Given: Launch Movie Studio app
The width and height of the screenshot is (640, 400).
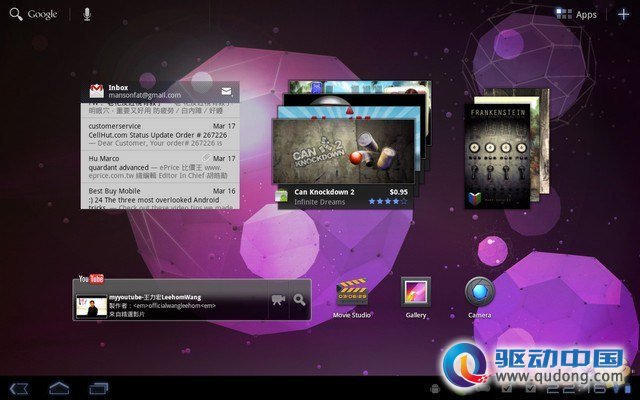Looking at the screenshot, I should tap(351, 298).
